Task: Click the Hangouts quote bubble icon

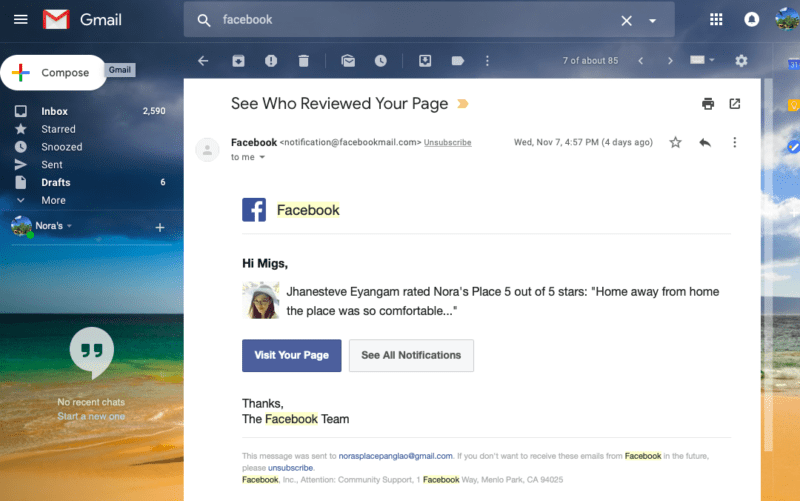Action: (92, 353)
